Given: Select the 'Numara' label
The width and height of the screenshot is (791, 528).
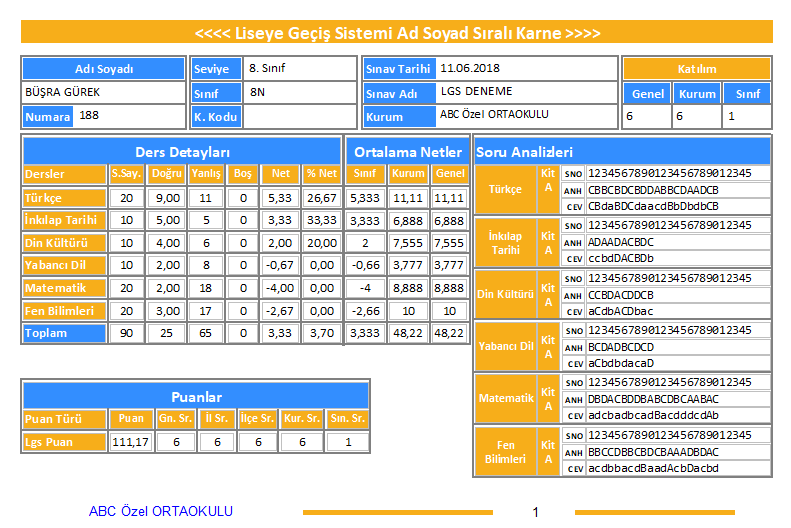Looking at the screenshot, I should click(48, 116).
